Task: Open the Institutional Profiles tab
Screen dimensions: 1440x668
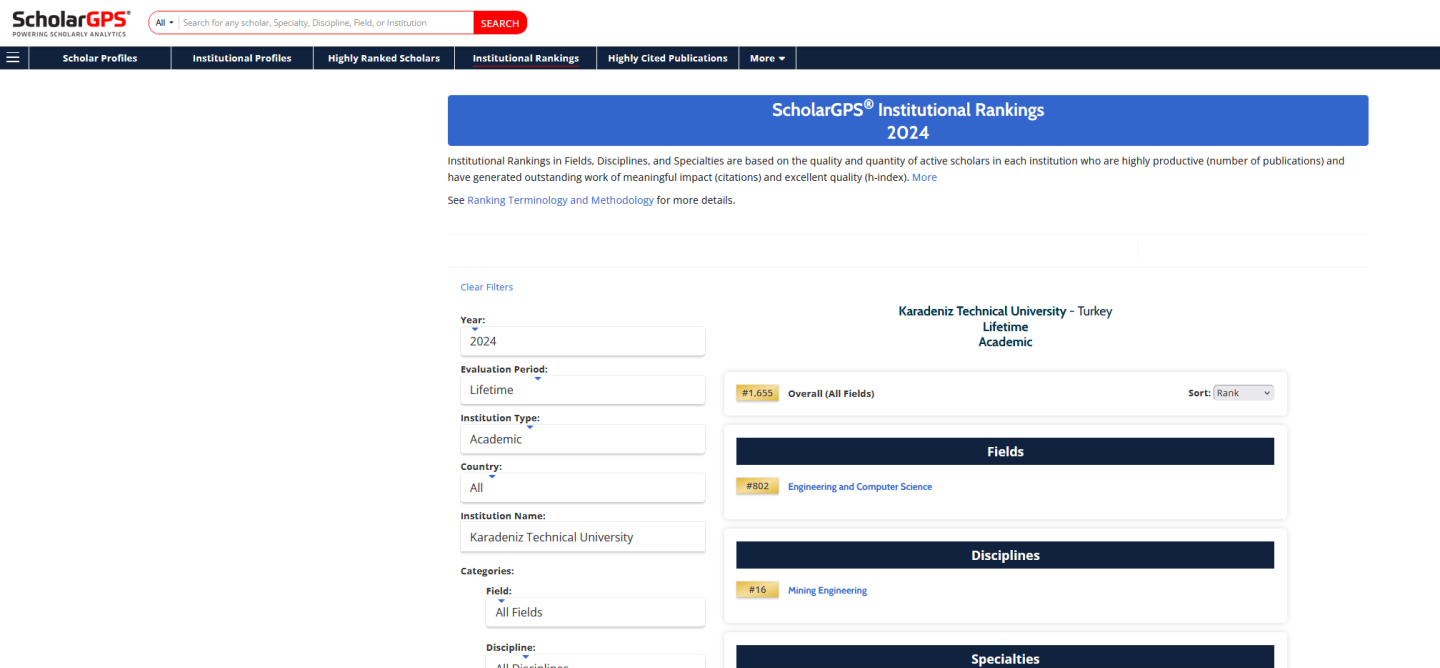Action: click(242, 58)
